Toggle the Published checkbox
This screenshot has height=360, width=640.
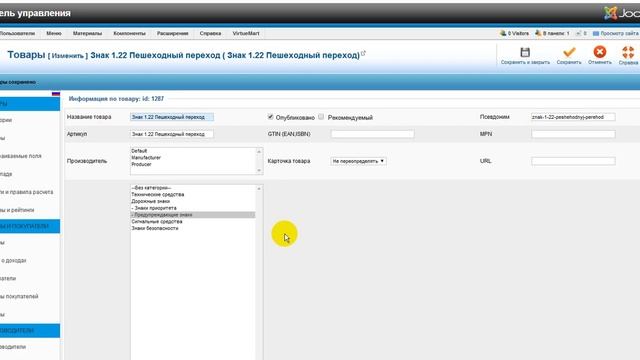click(270, 117)
